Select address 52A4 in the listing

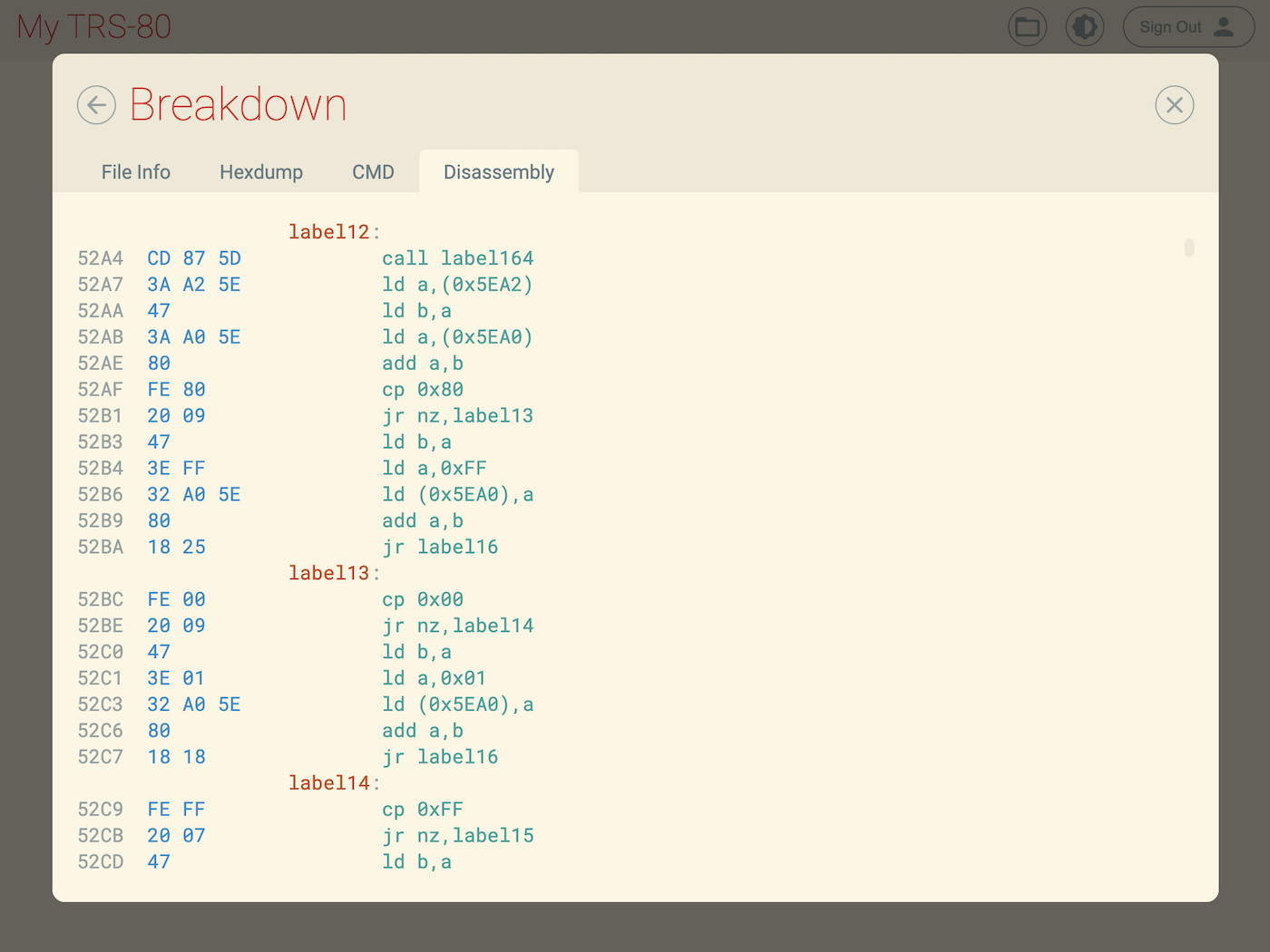point(100,258)
